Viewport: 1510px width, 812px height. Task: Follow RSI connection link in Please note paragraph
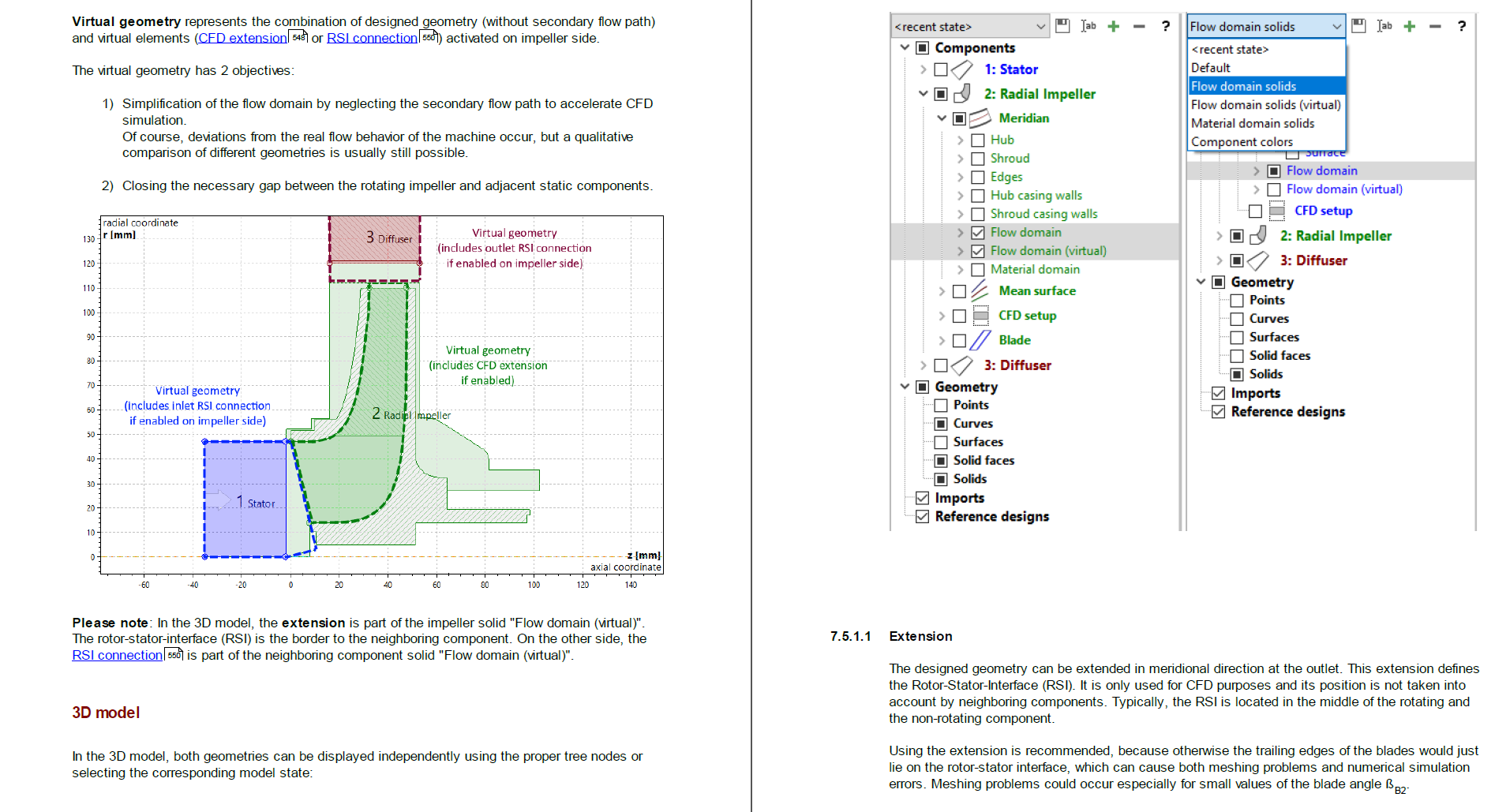(117, 655)
